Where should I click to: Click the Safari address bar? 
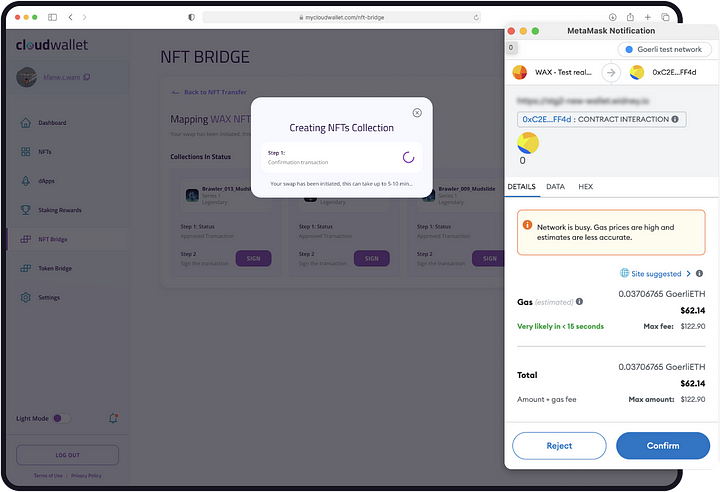(342, 17)
